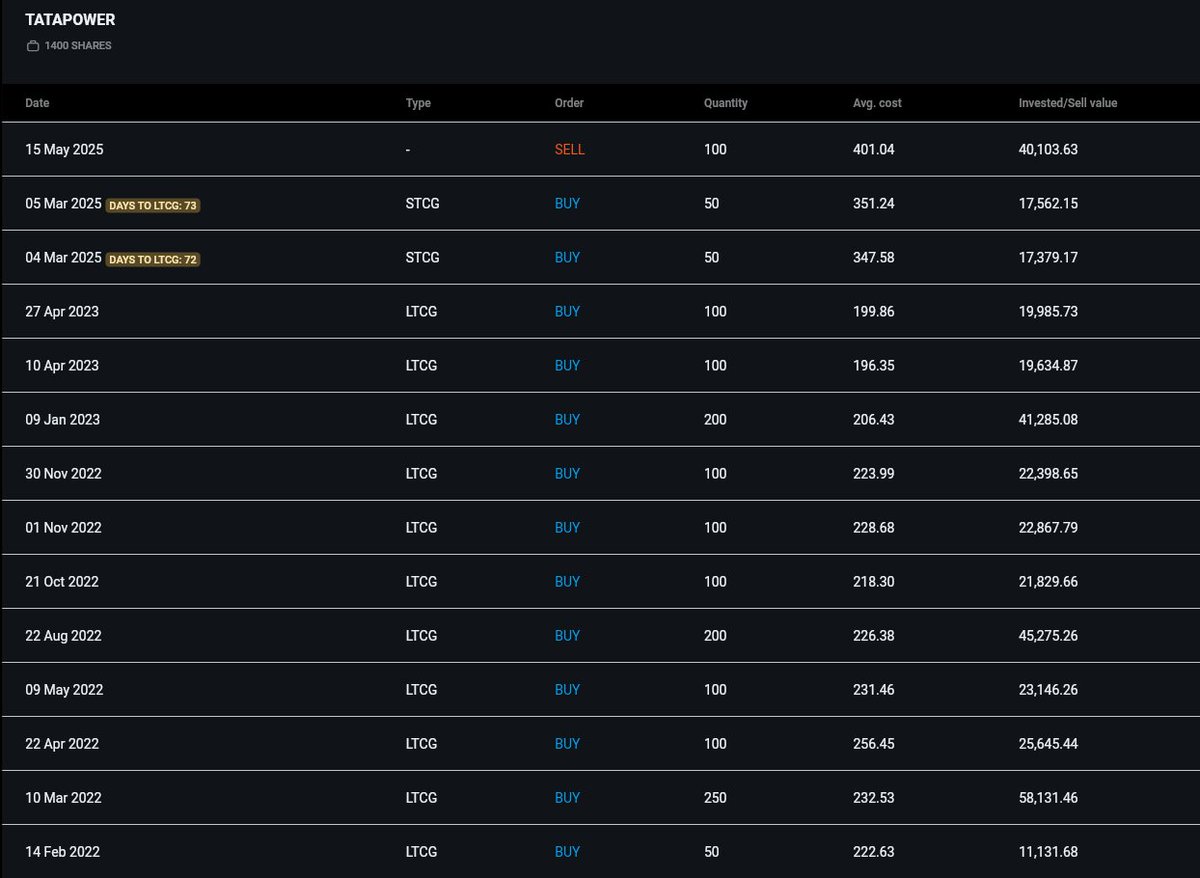The height and width of the screenshot is (878, 1200).
Task: Click the Type column header
Action: [x=418, y=103]
